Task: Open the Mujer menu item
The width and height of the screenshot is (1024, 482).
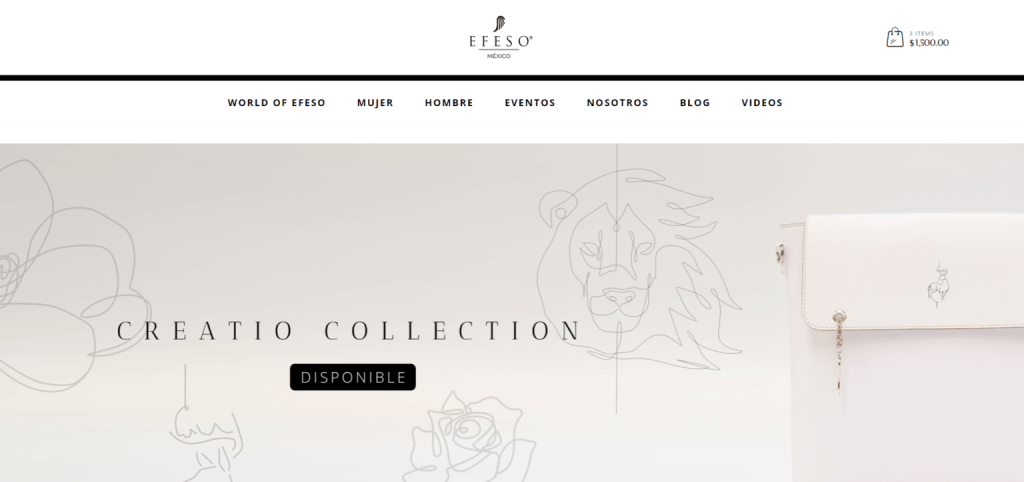Action: [375, 103]
